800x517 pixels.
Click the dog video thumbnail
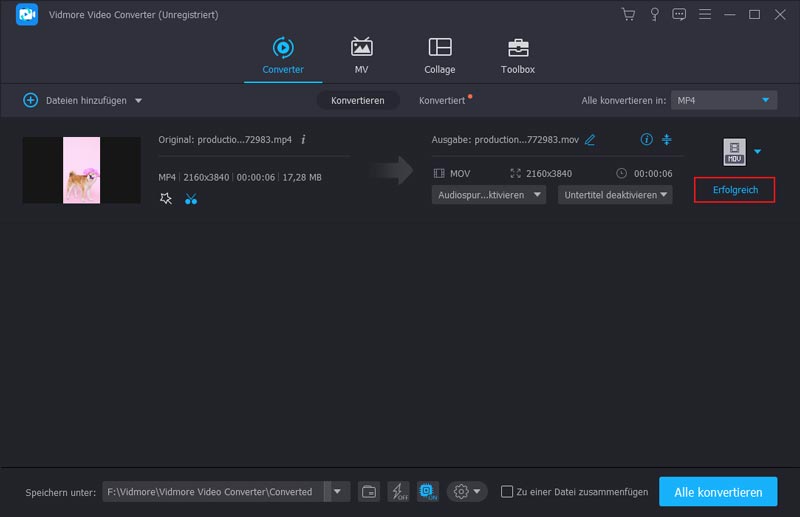[81, 170]
